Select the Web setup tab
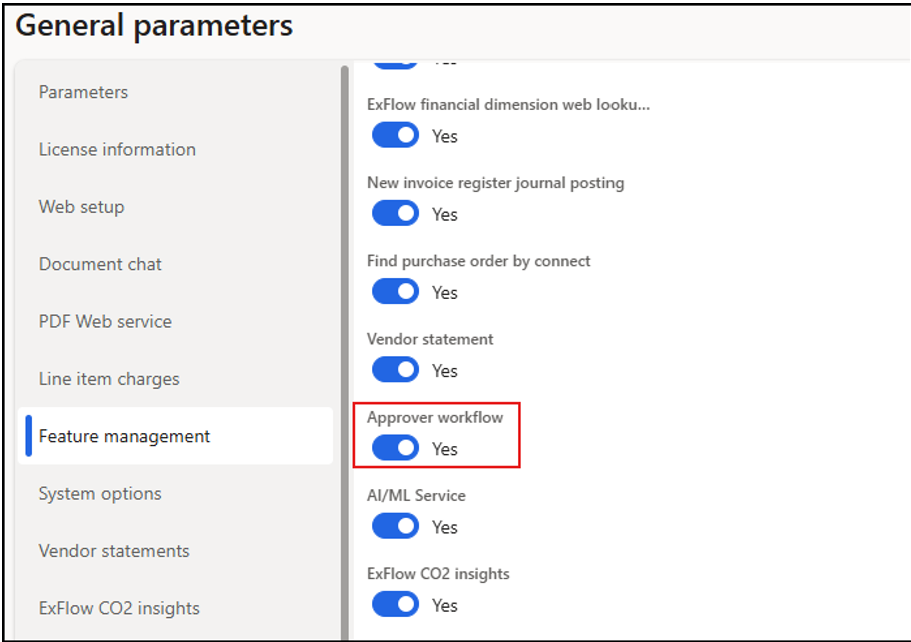The height and width of the screenshot is (642, 911). [81, 207]
